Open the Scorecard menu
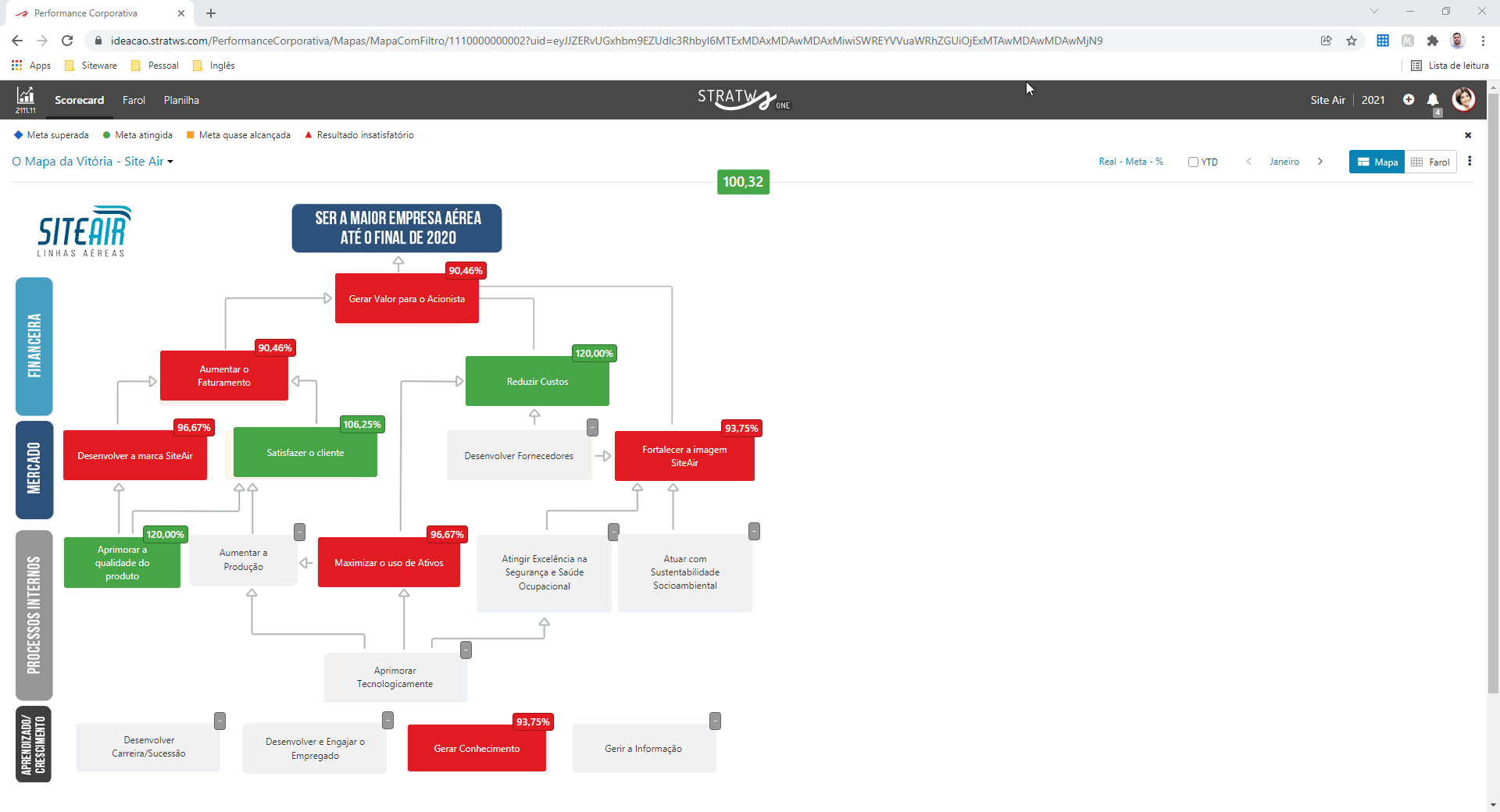This screenshot has height=812, width=1500. pyautogui.click(x=79, y=100)
